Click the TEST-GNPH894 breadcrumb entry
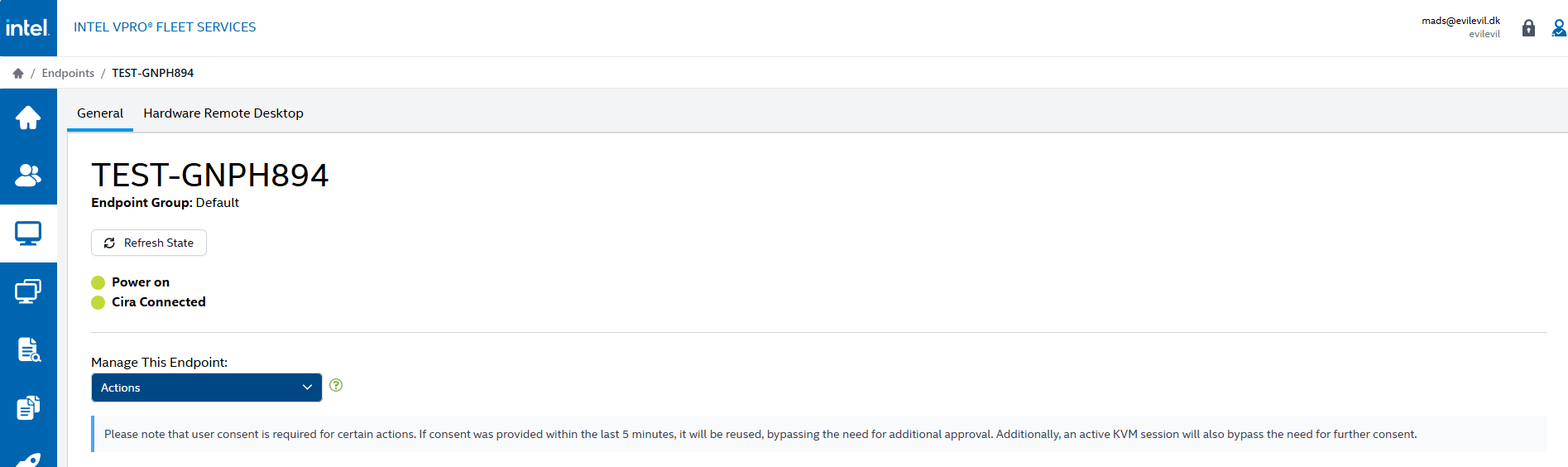This screenshot has width=1568, height=467. 153,74
